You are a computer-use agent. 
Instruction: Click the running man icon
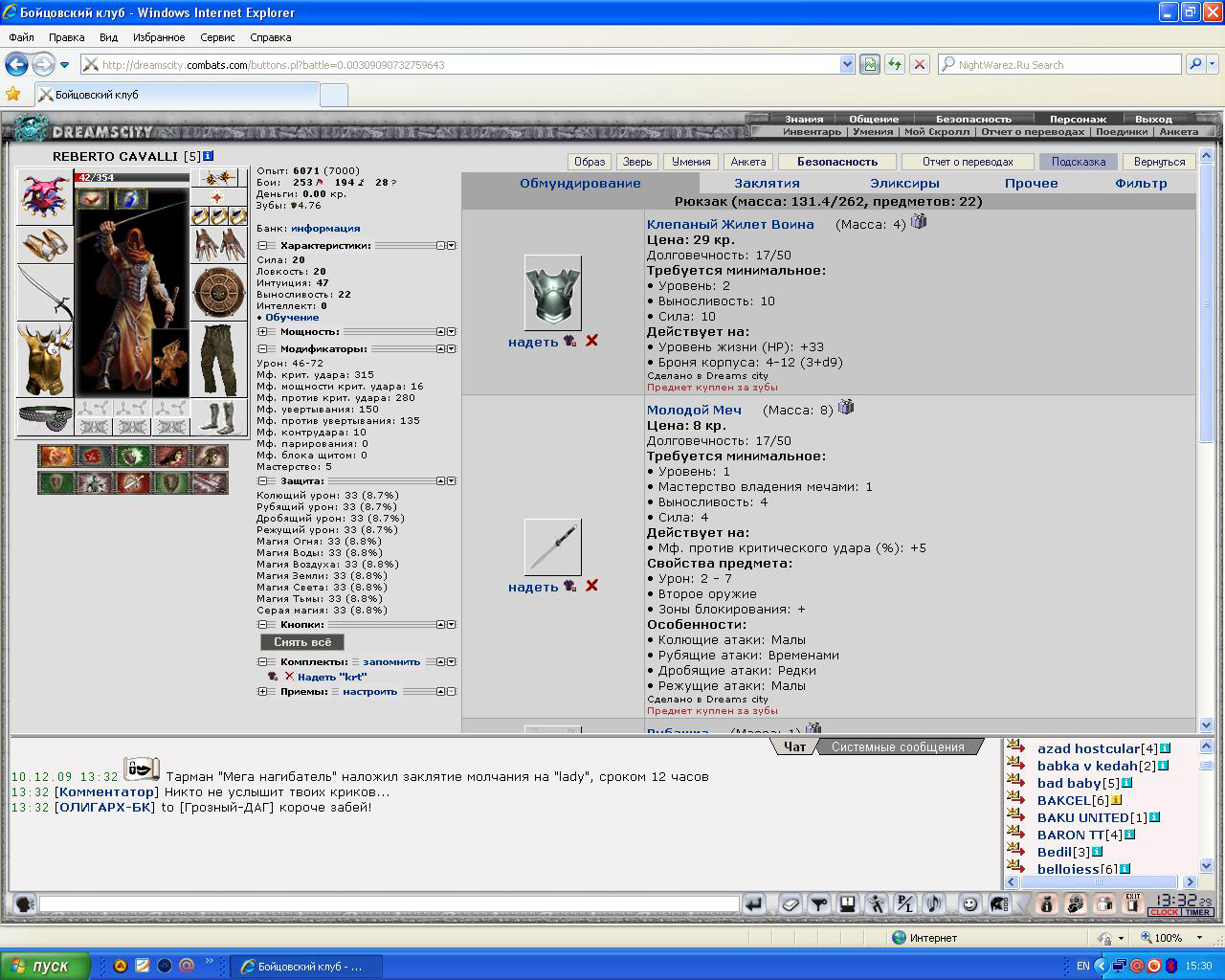coord(876,903)
